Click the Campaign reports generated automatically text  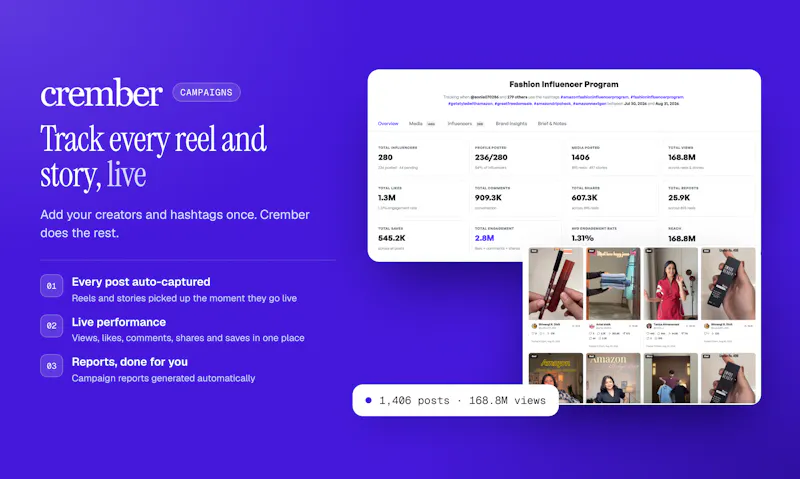click(x=163, y=378)
